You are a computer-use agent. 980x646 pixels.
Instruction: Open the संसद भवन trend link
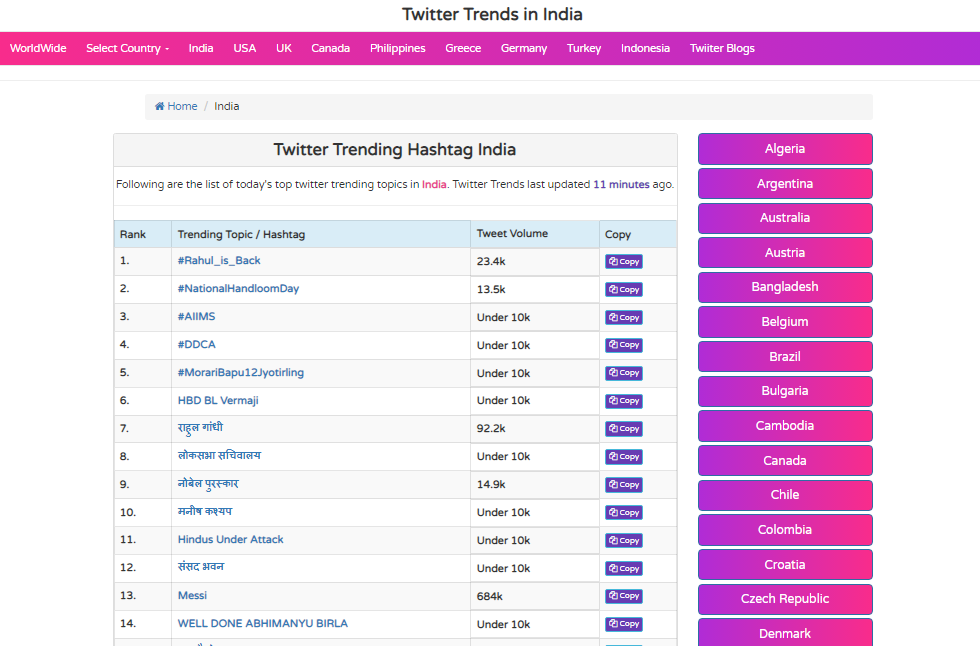point(201,567)
